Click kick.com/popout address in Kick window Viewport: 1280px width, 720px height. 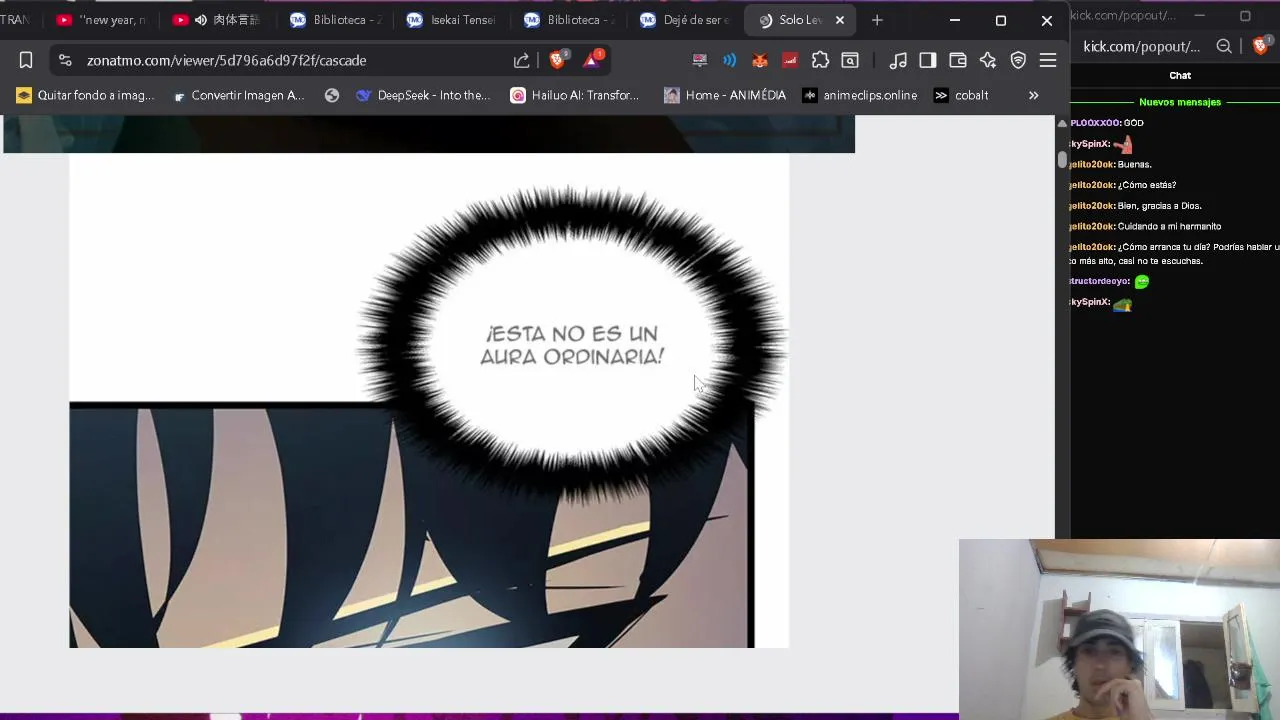click(x=1141, y=46)
